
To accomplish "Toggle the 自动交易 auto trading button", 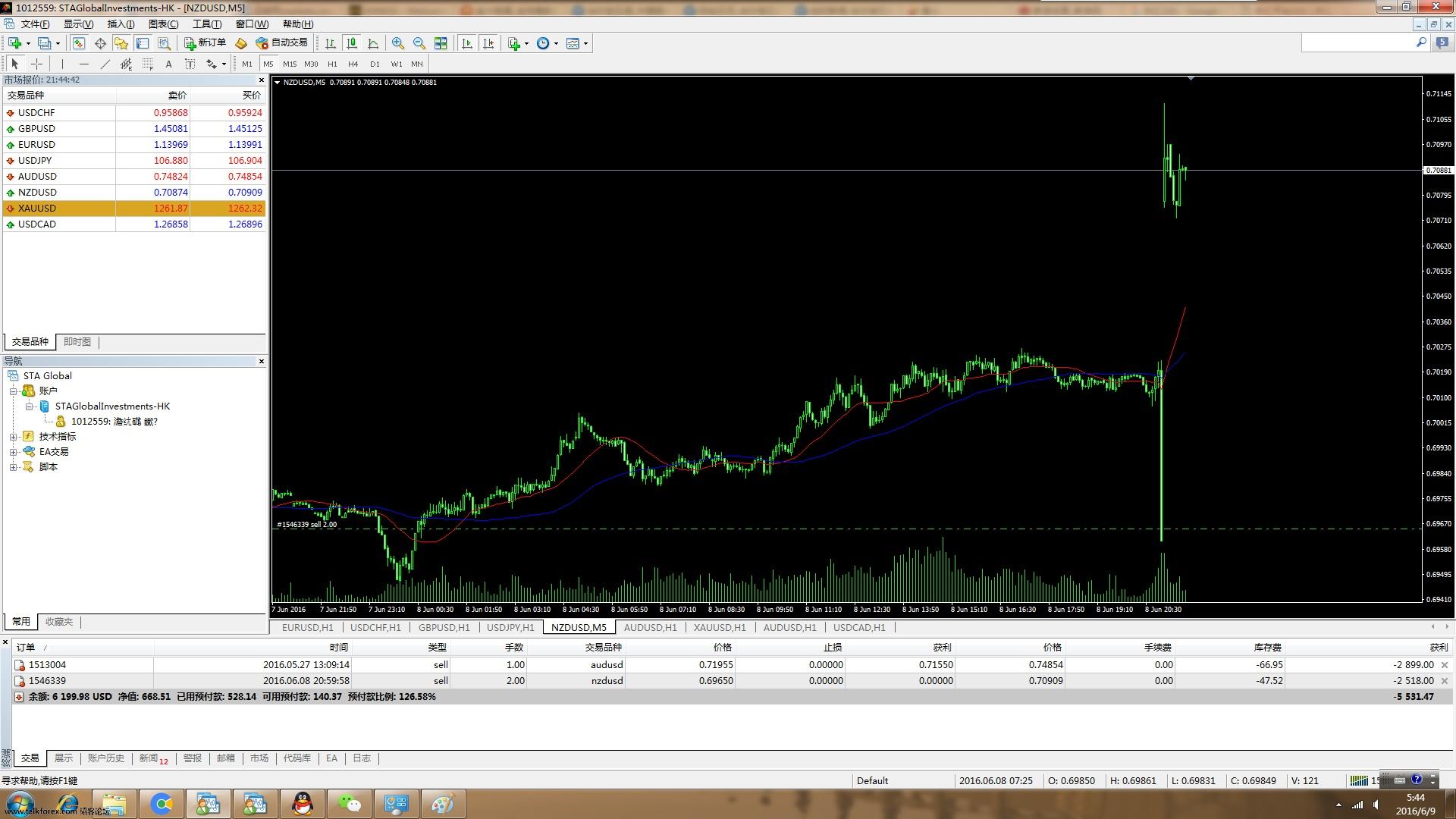I will click(x=282, y=43).
